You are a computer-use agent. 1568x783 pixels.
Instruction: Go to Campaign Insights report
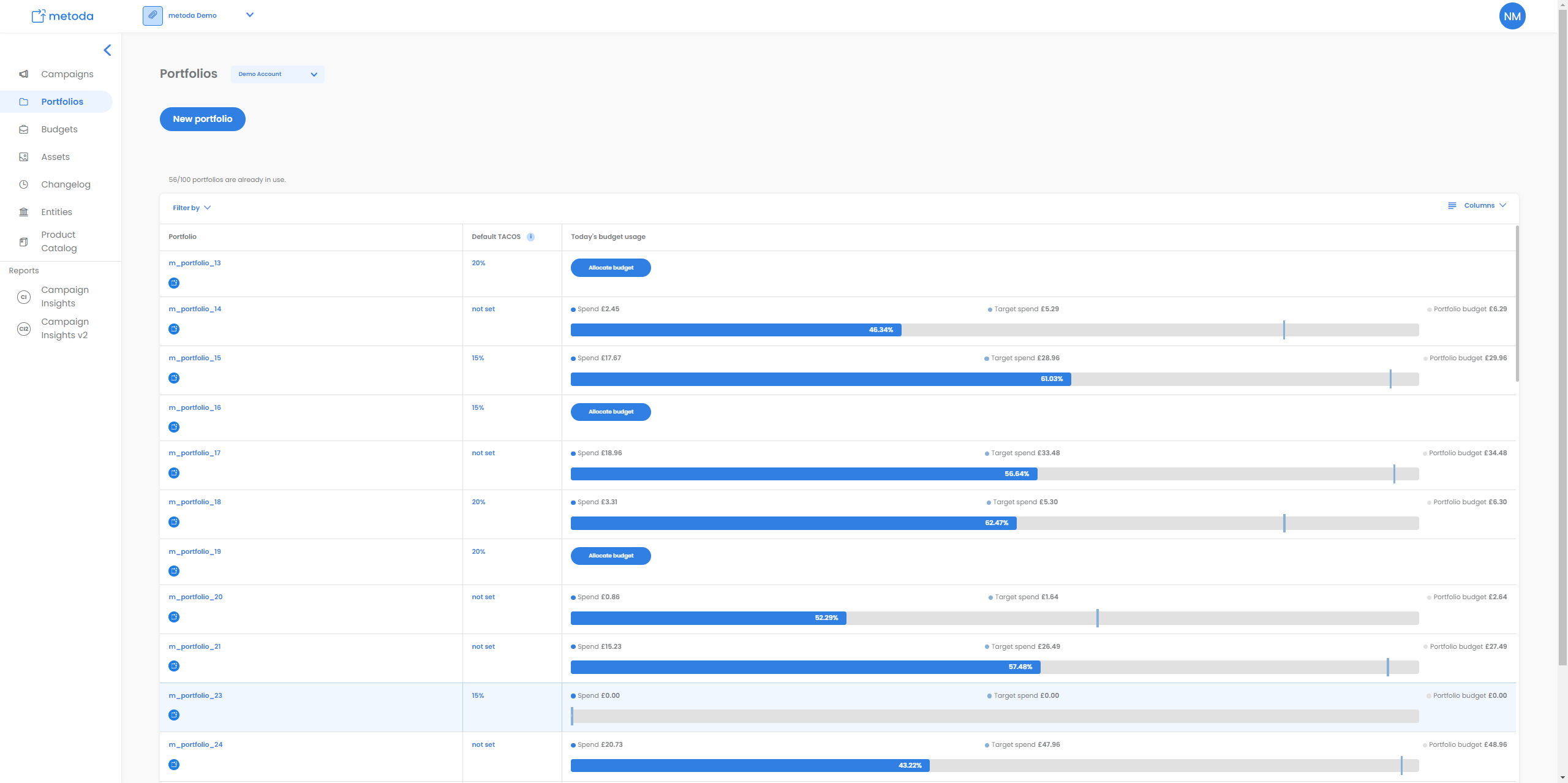[64, 297]
